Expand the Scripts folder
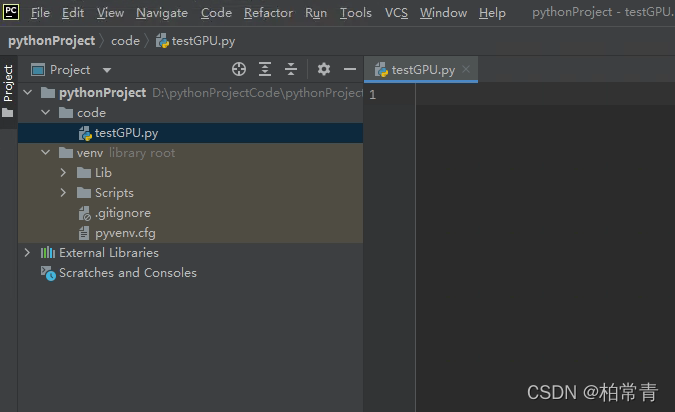This screenshot has width=675, height=412. (x=63, y=192)
